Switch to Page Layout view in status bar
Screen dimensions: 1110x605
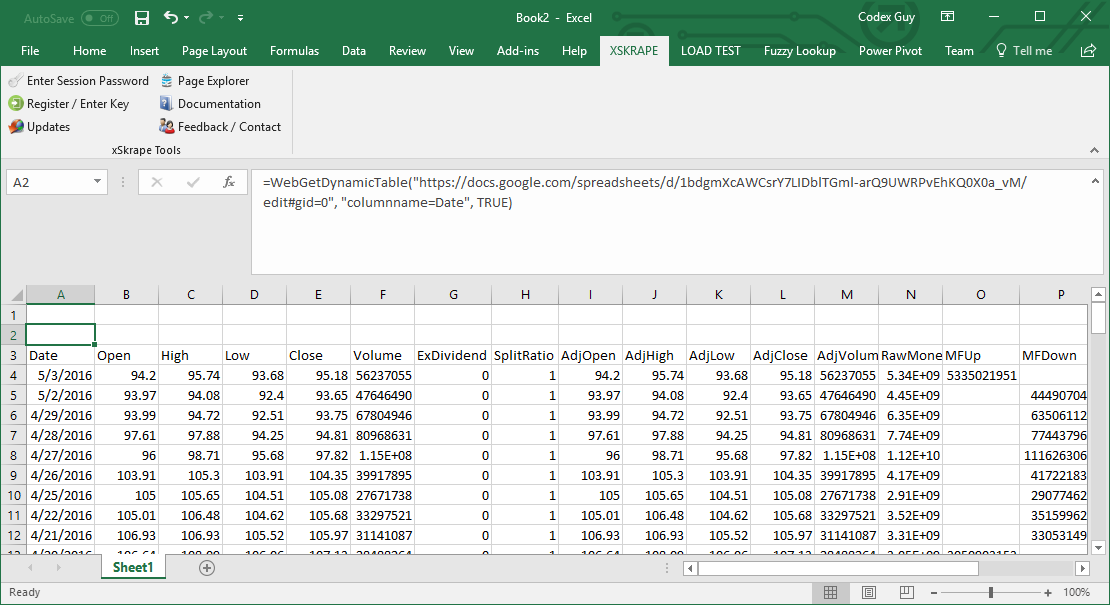click(x=869, y=592)
